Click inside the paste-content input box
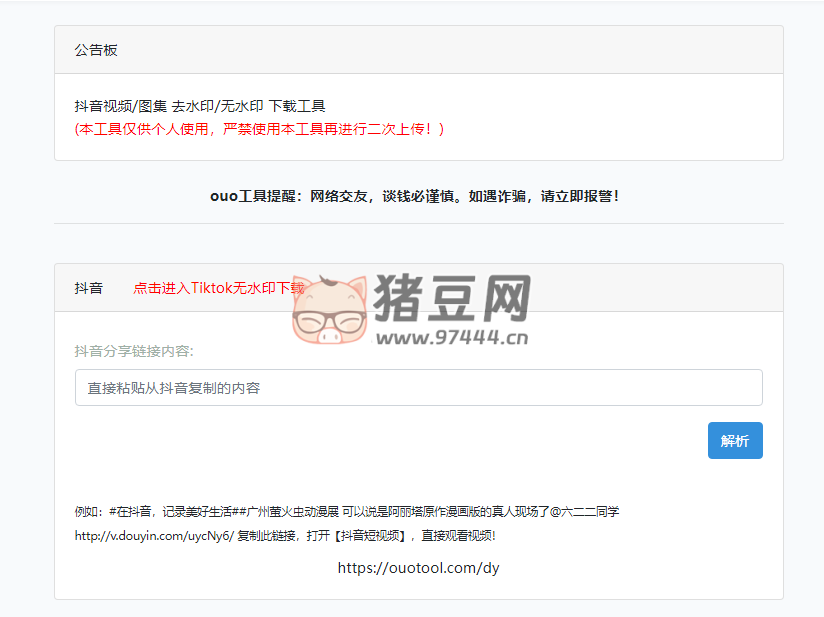Screen dimensions: 824x617 point(418,387)
